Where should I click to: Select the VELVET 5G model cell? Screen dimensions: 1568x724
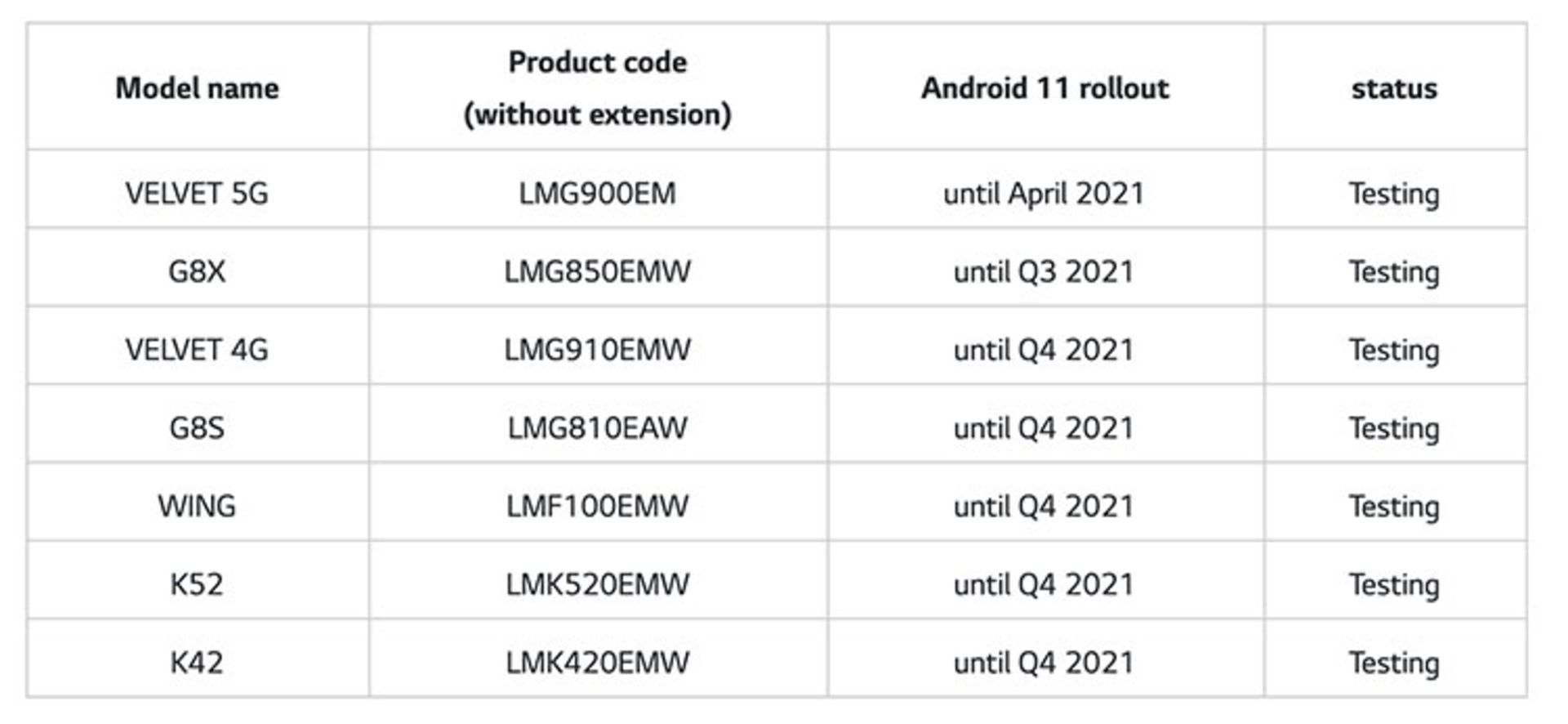pos(197,193)
